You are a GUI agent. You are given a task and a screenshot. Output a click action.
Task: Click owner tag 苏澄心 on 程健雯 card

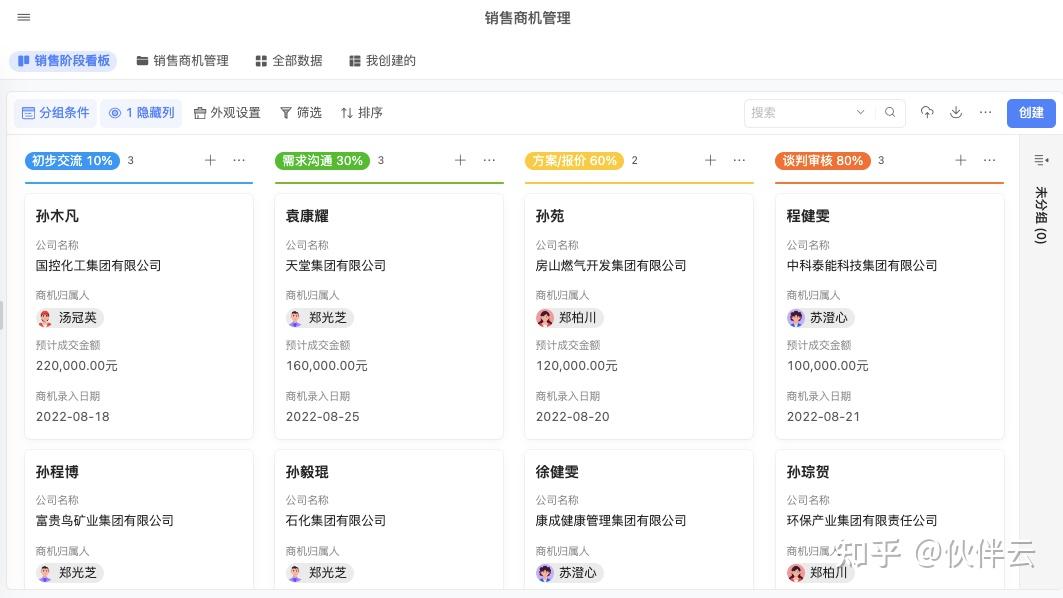pos(820,317)
